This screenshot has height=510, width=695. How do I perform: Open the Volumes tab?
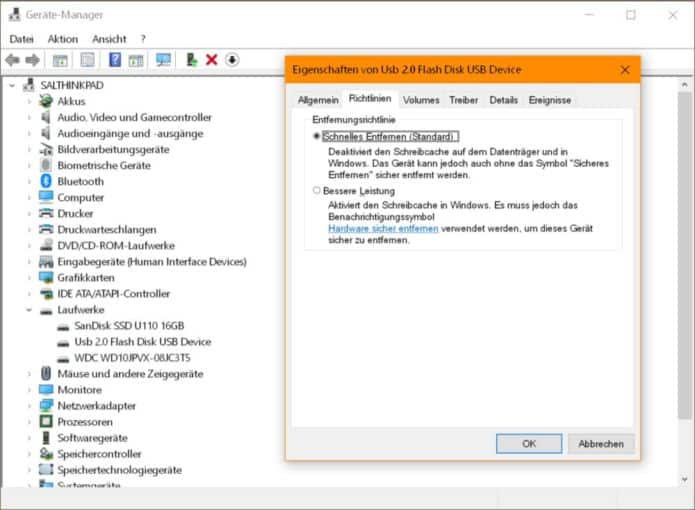[x=421, y=100]
